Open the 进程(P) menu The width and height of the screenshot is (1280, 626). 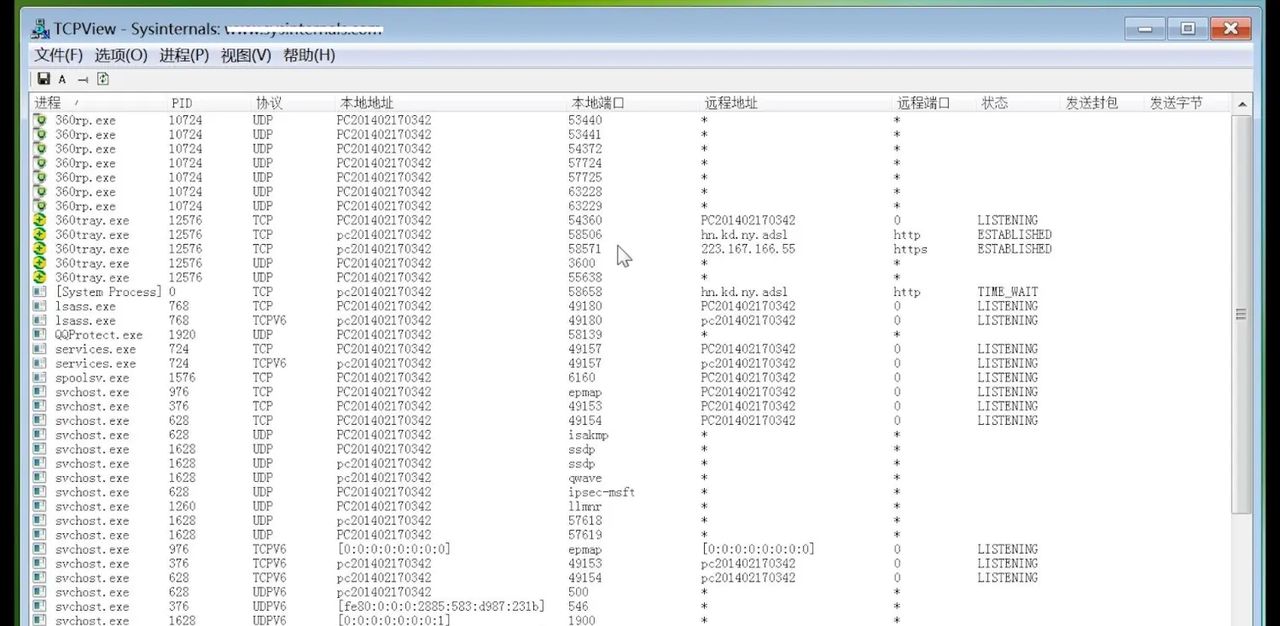183,55
